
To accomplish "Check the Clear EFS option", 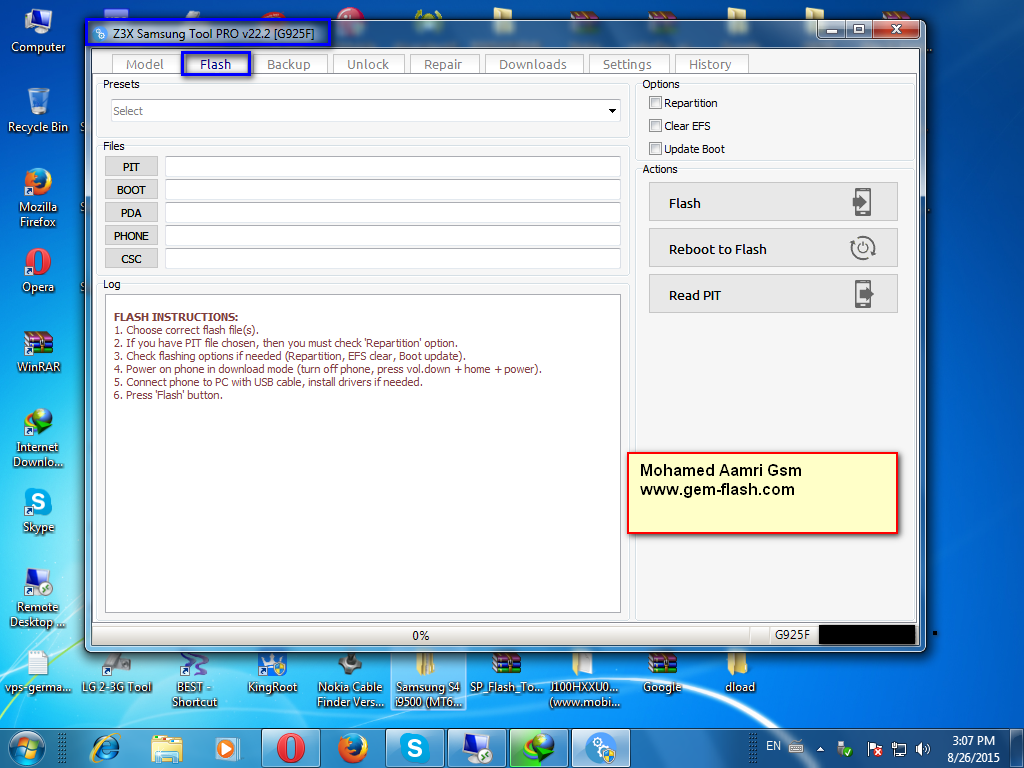I will (x=656, y=125).
